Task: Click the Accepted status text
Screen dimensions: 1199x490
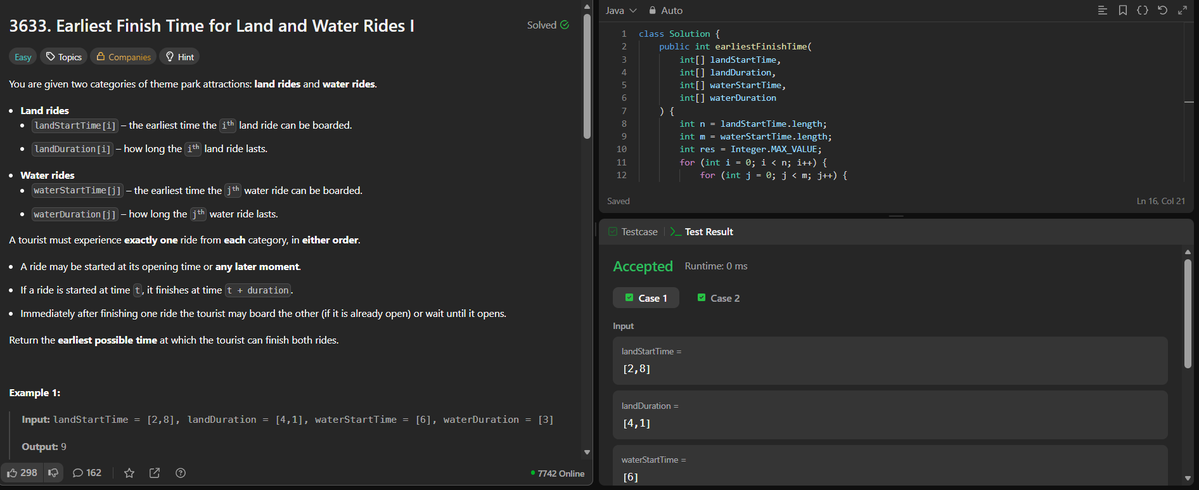Action: [642, 266]
